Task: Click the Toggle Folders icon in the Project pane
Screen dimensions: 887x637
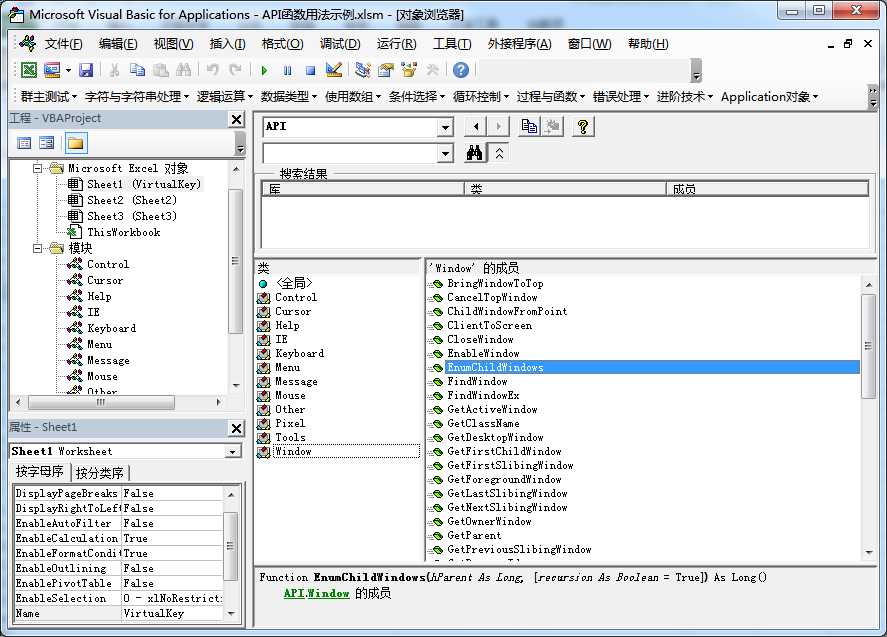Action: coord(76,143)
